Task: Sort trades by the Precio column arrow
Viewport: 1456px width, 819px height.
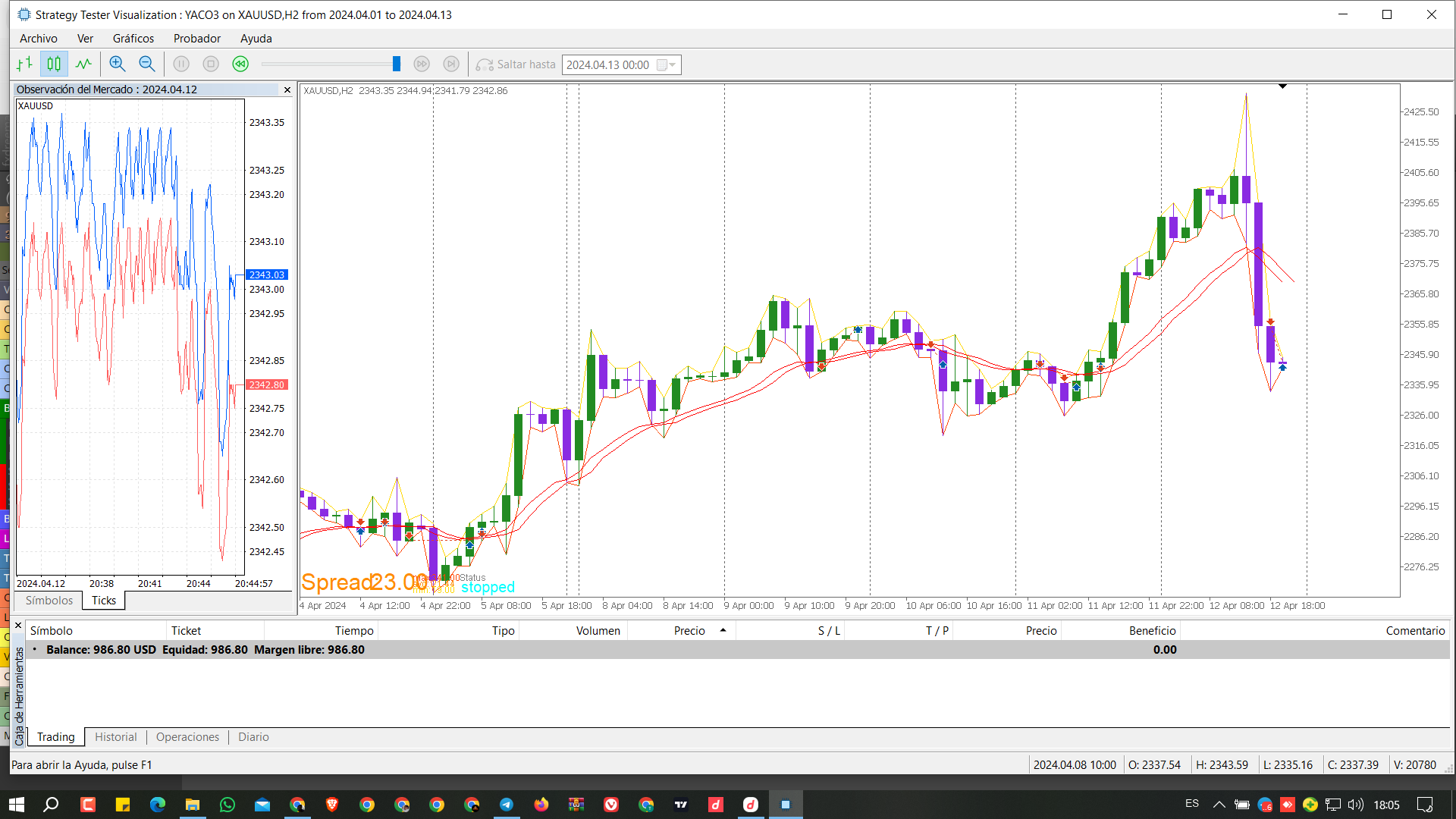Action: (723, 630)
